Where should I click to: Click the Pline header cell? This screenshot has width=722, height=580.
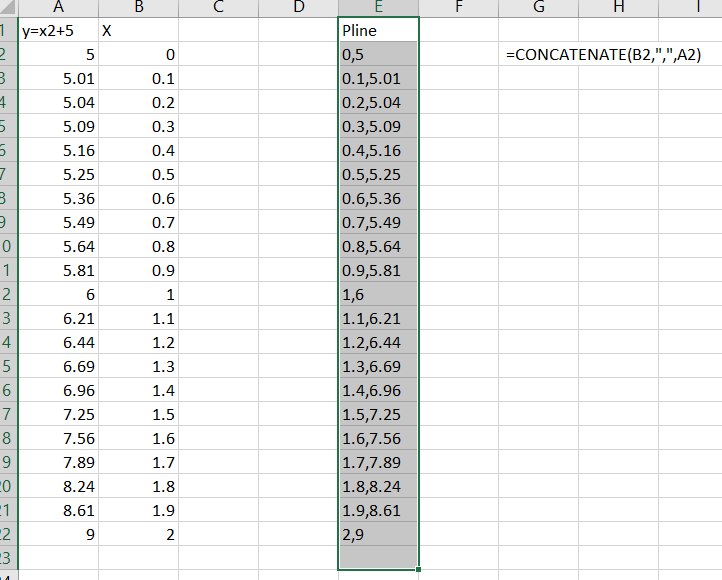click(x=378, y=30)
